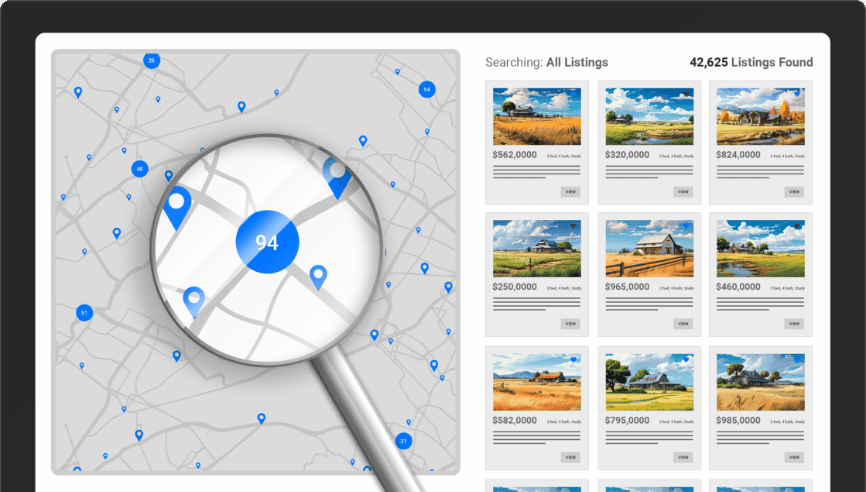Viewport: 866px width, 492px height.
Task: Click the All Listings search filter
Action: coord(577,62)
